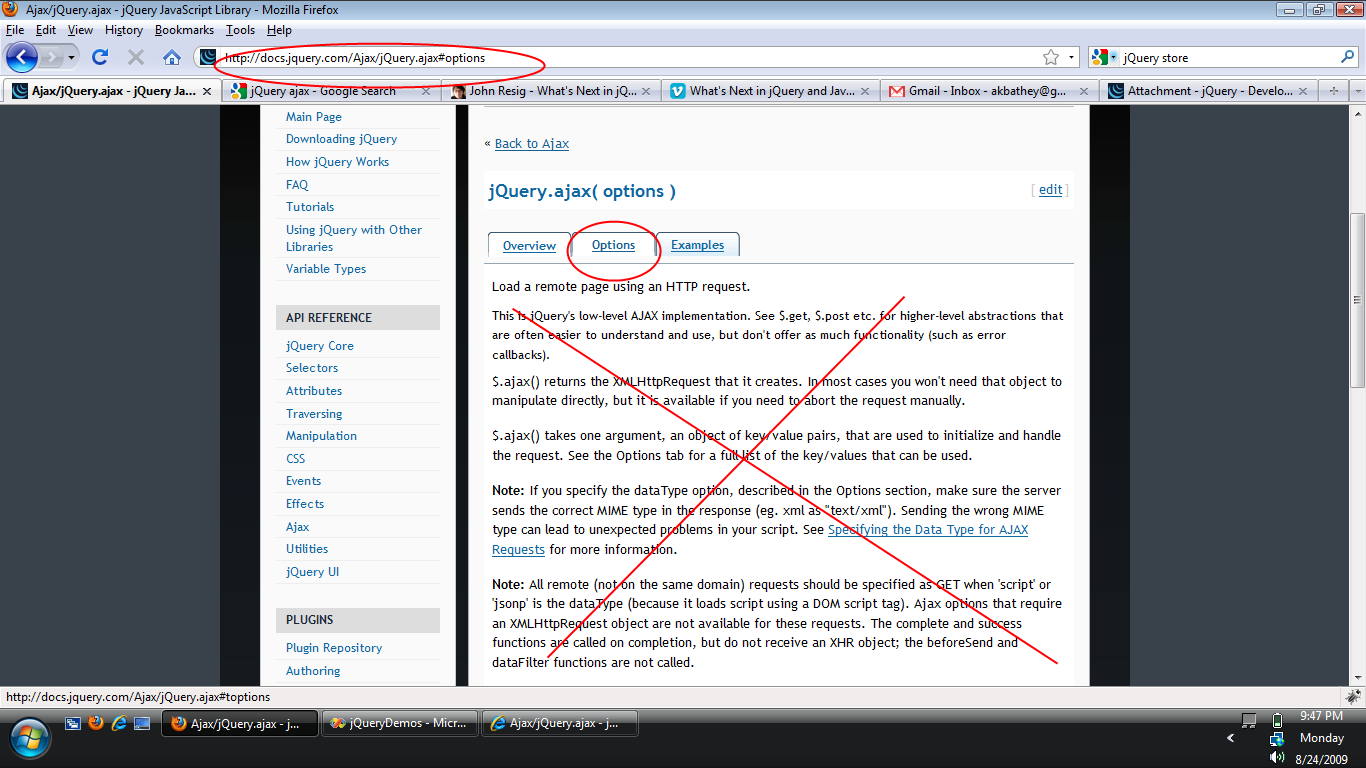The image size is (1366, 768).
Task: Close the jQuery ajax Google Search tab
Action: [425, 91]
